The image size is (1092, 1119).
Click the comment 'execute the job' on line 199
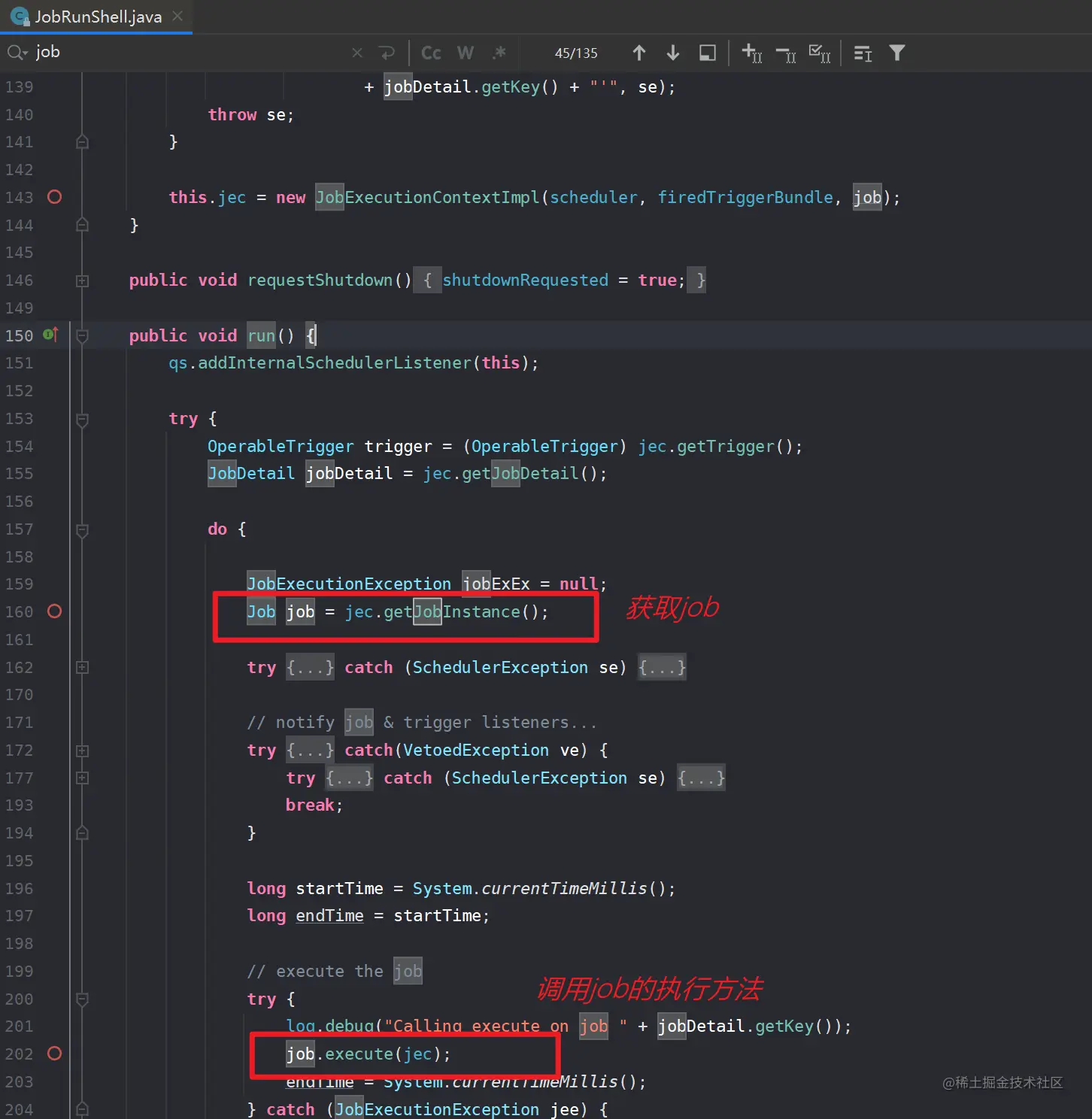[335, 972]
